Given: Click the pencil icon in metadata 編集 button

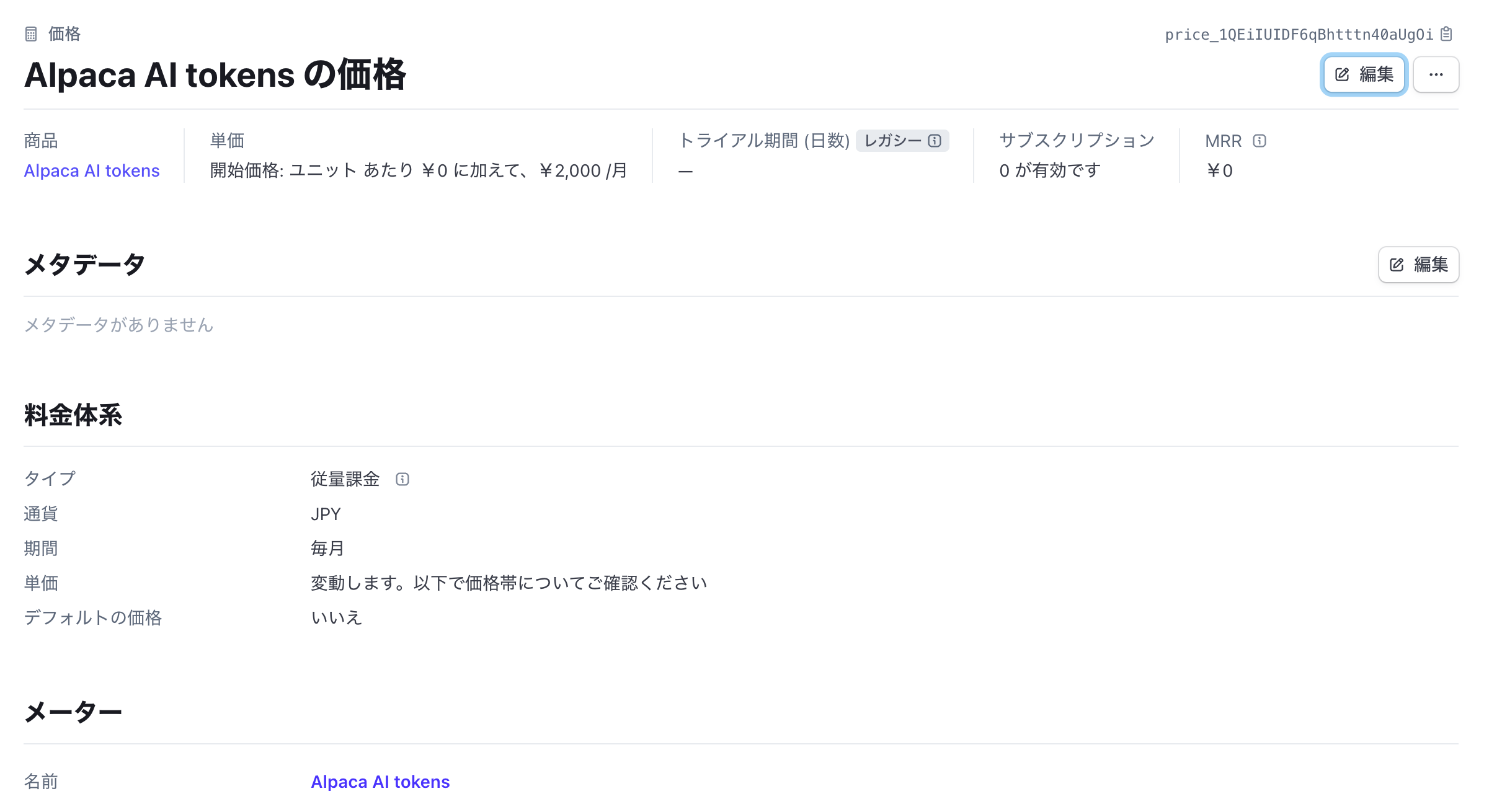Looking at the screenshot, I should coord(1397,265).
